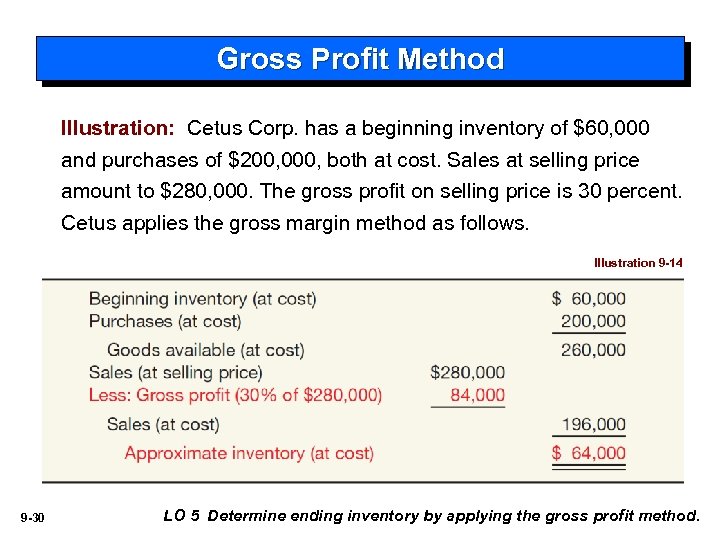Click the "Beginning inventory (at cost)" row label

coord(202,299)
